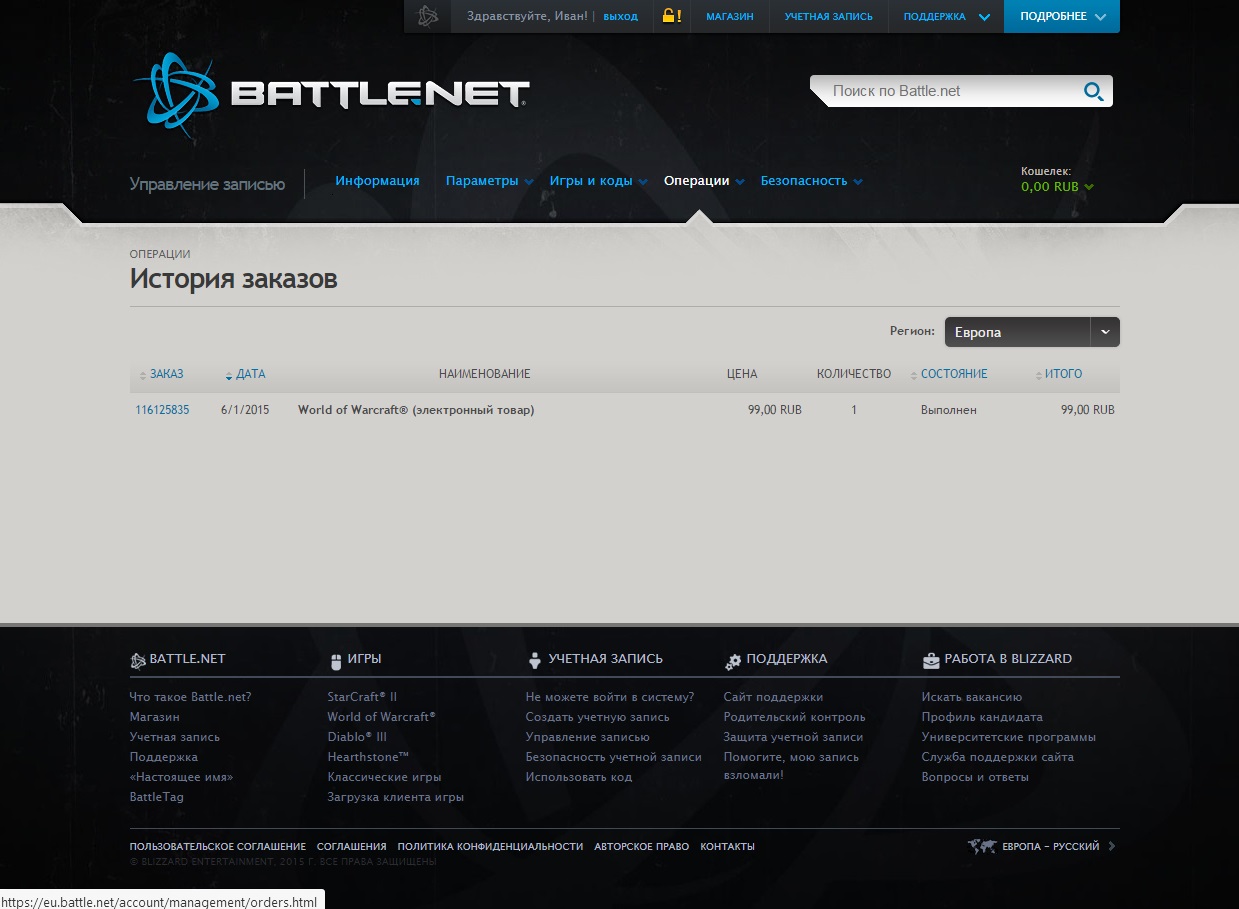Click the sort arrows icon next to СОСТОЯНИЕ
This screenshot has width=1239, height=909.
pyautogui.click(x=913, y=375)
